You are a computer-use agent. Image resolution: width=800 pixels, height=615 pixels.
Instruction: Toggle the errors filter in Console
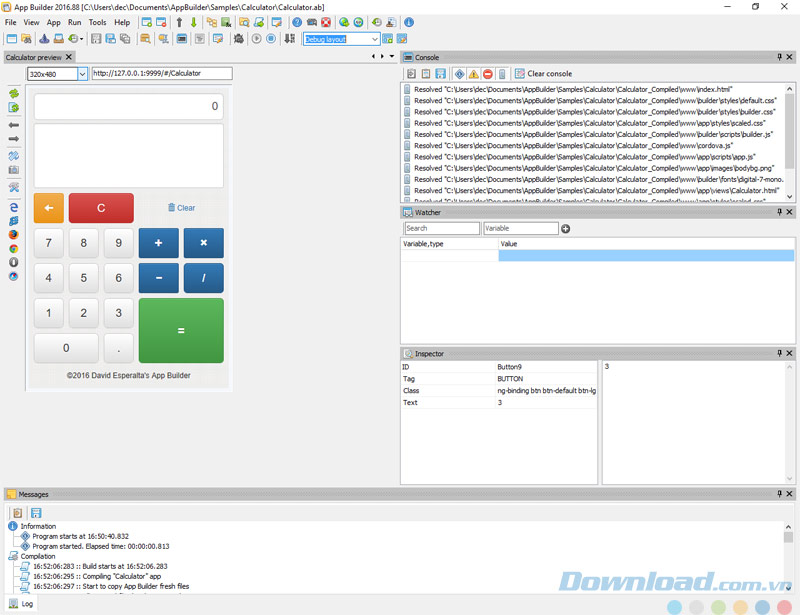487,74
